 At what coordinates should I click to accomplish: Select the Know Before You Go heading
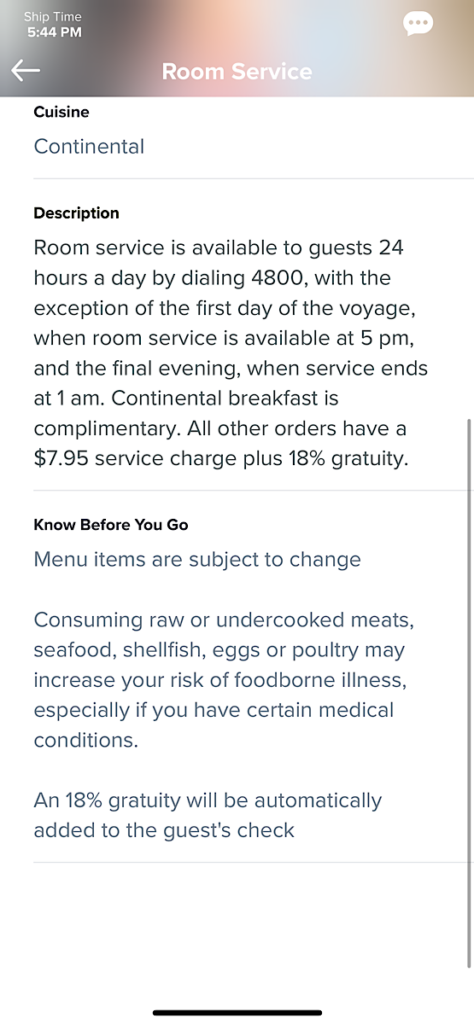point(111,525)
